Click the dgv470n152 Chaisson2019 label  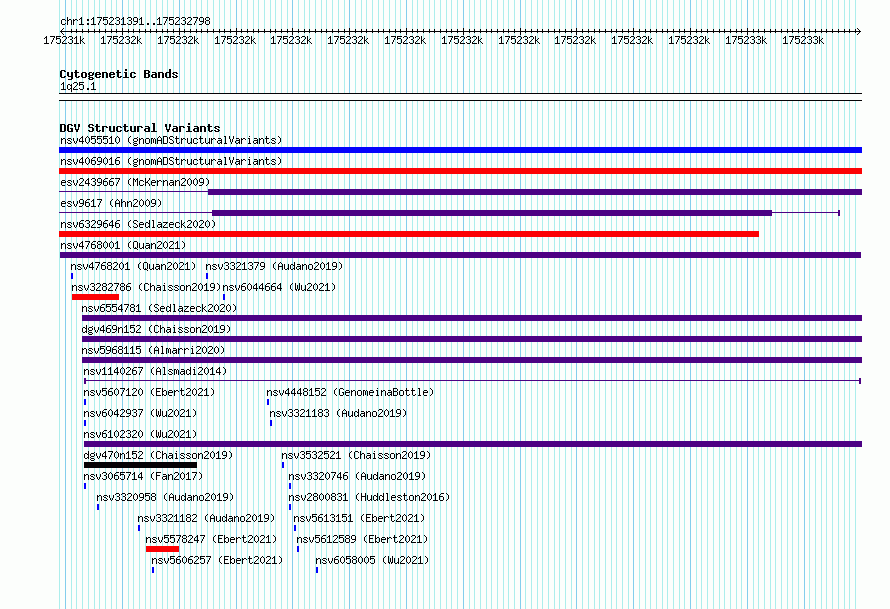[158, 455]
